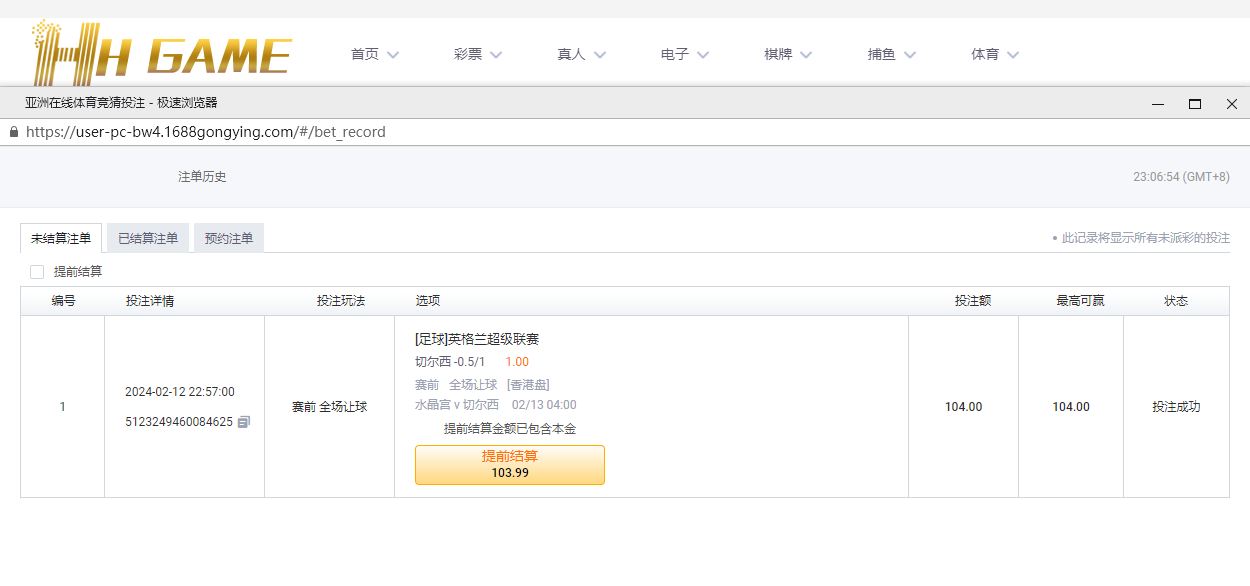Click the [足球]英格兰超级联赛 league title

point(477,339)
